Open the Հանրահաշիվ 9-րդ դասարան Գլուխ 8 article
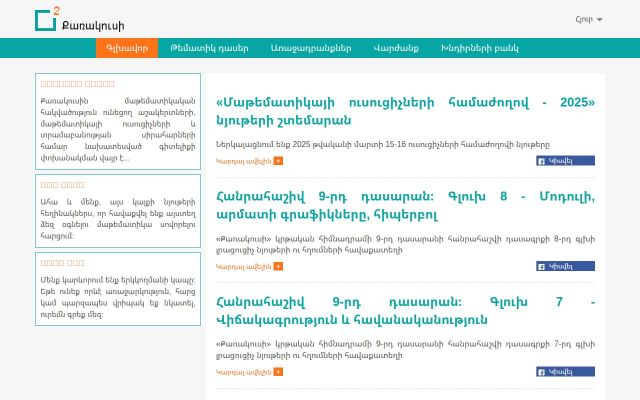Viewport: 640px width, 400px height. 405,205
